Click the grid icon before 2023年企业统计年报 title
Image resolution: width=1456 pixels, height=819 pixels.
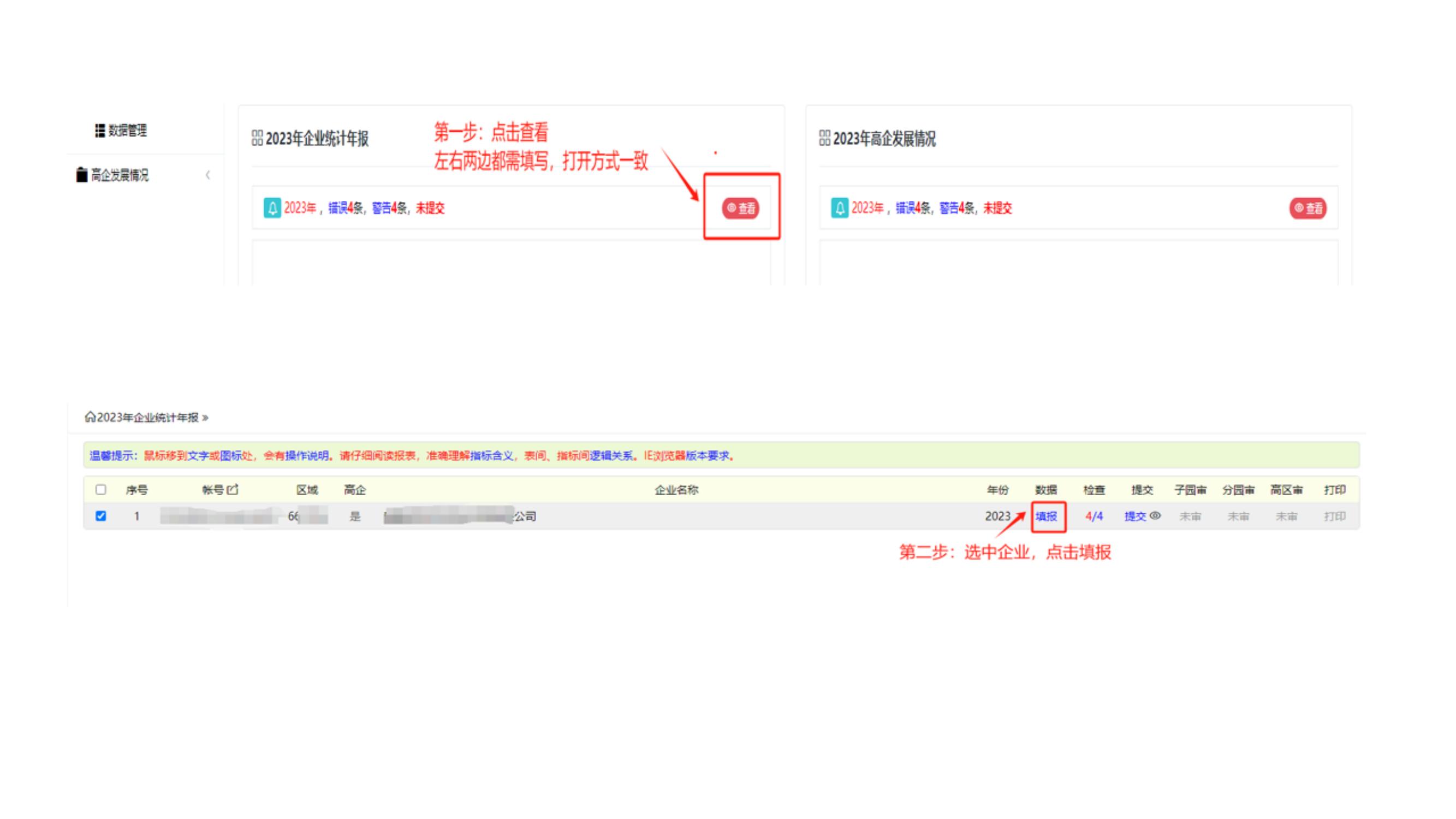(257, 138)
